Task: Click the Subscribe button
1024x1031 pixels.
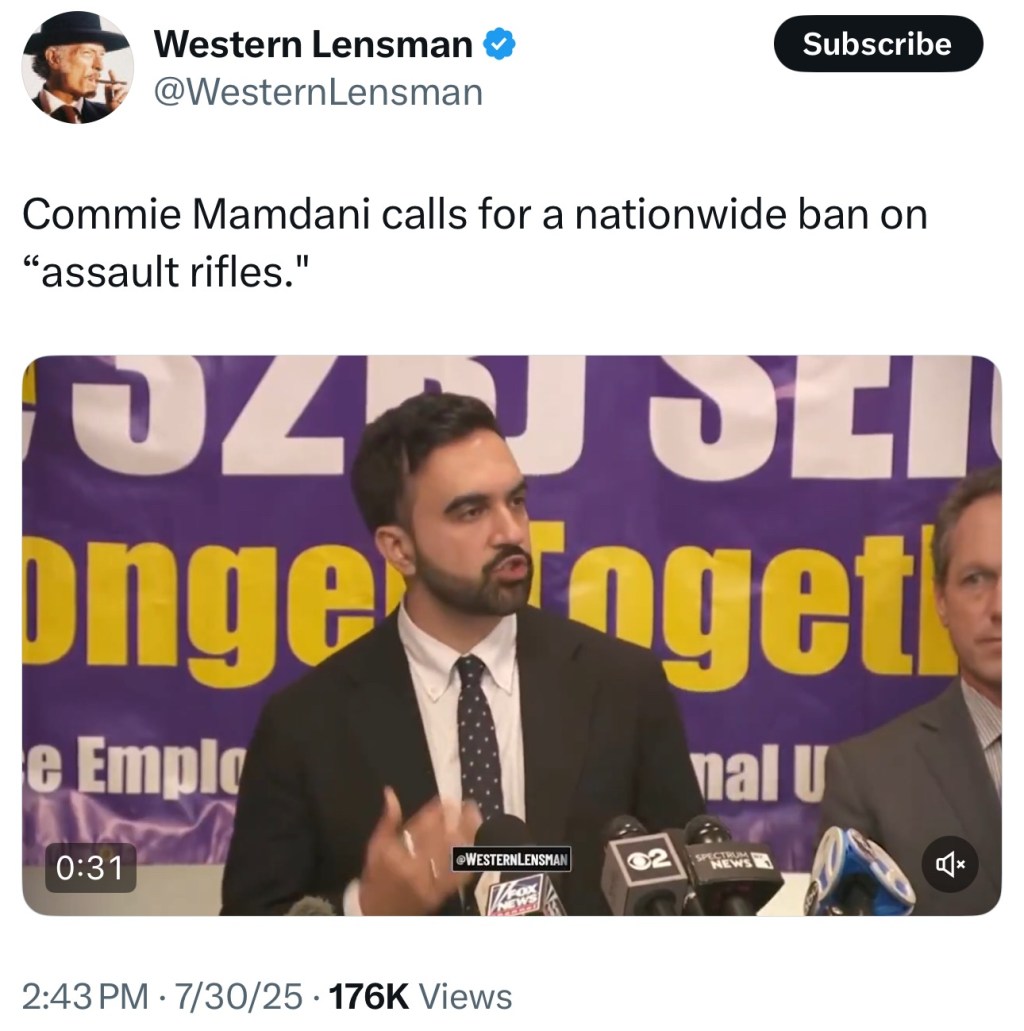Action: [878, 44]
